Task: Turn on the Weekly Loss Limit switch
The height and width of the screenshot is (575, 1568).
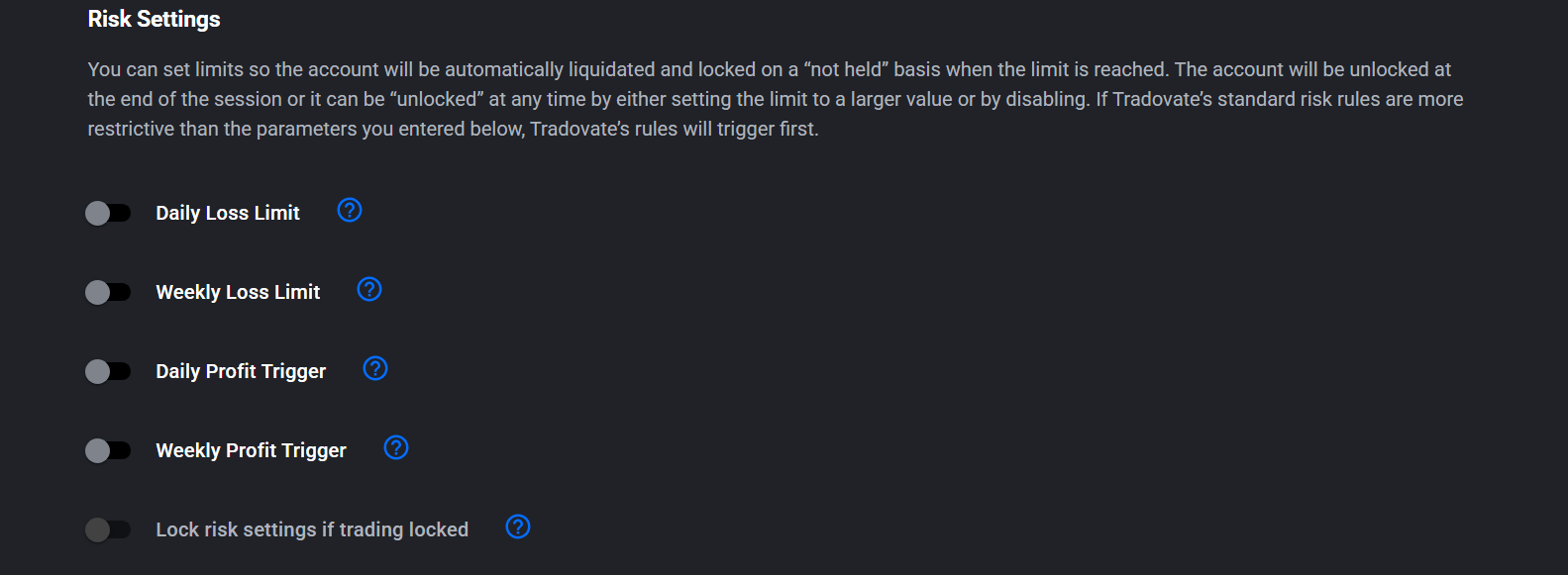Action: pos(109,291)
